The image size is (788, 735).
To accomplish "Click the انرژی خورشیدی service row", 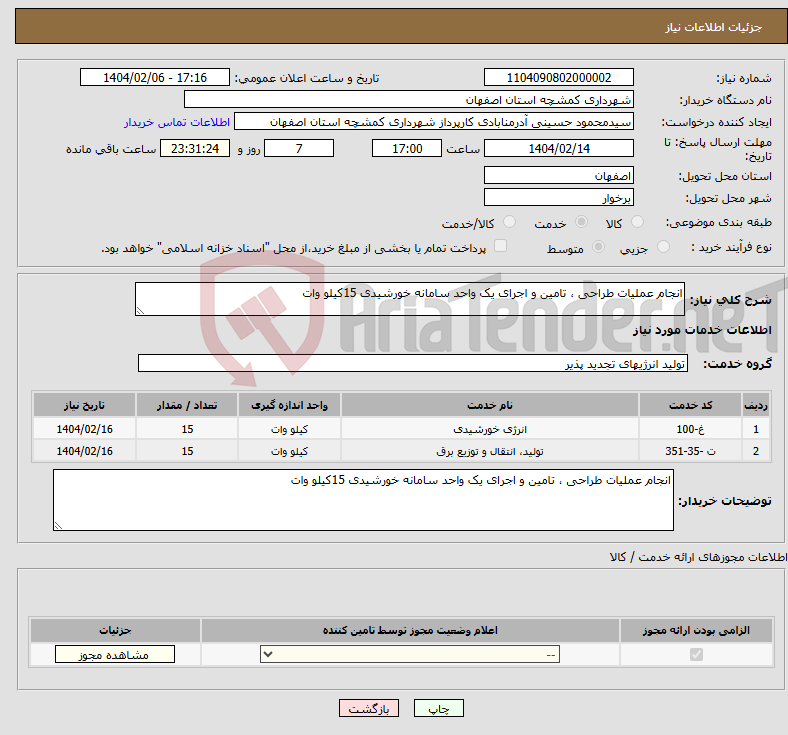I will (490, 428).
